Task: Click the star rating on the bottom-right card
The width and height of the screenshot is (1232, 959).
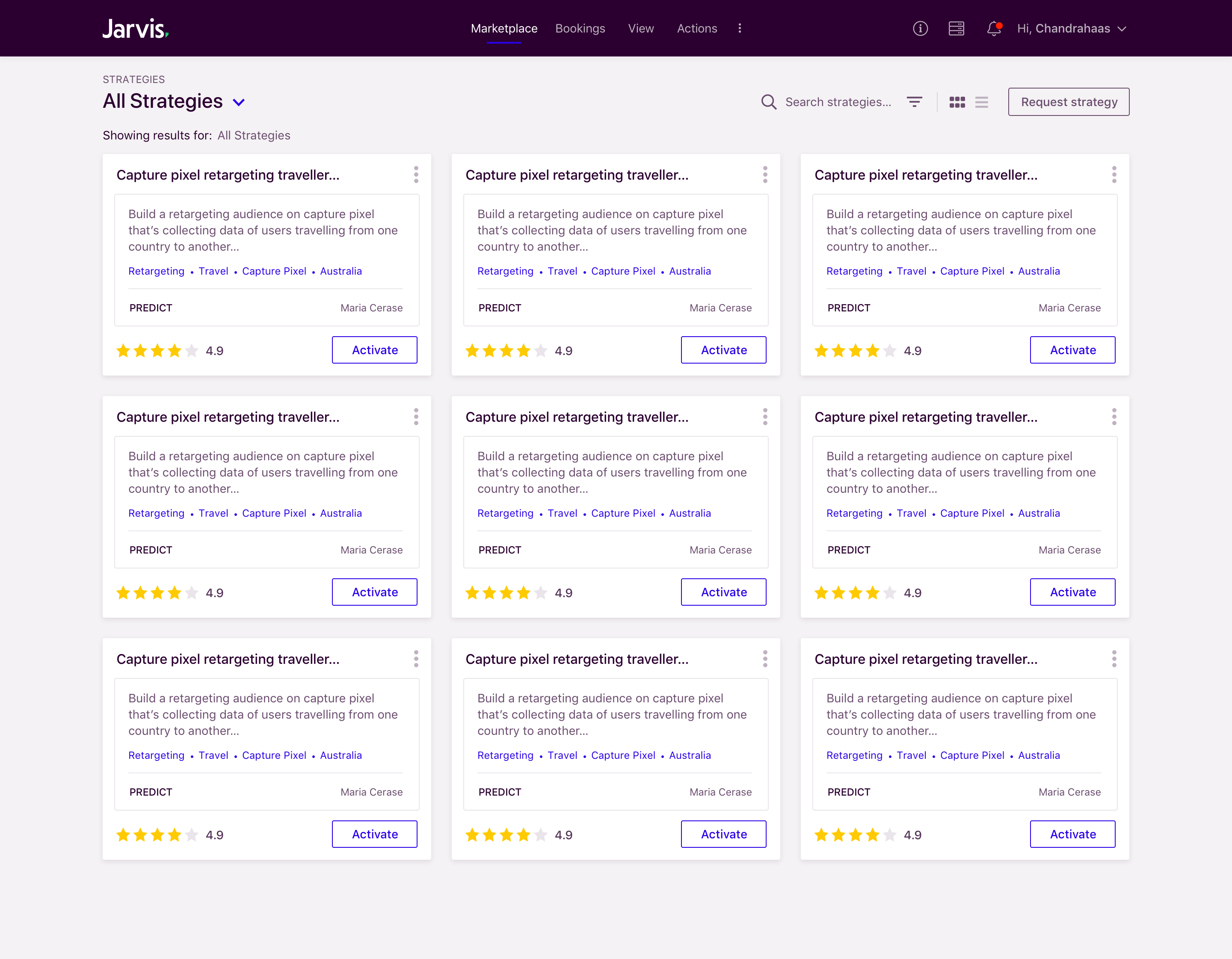Action: (855, 835)
